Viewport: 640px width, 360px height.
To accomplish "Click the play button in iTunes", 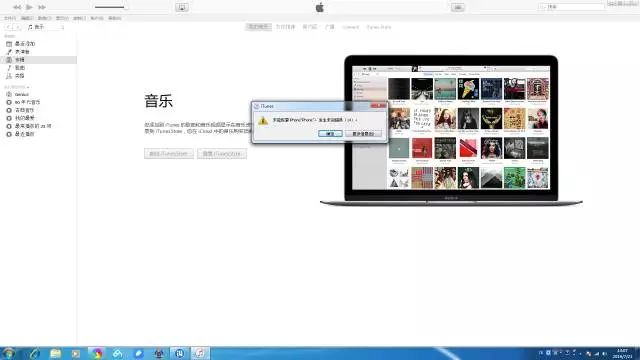I will [29, 7].
